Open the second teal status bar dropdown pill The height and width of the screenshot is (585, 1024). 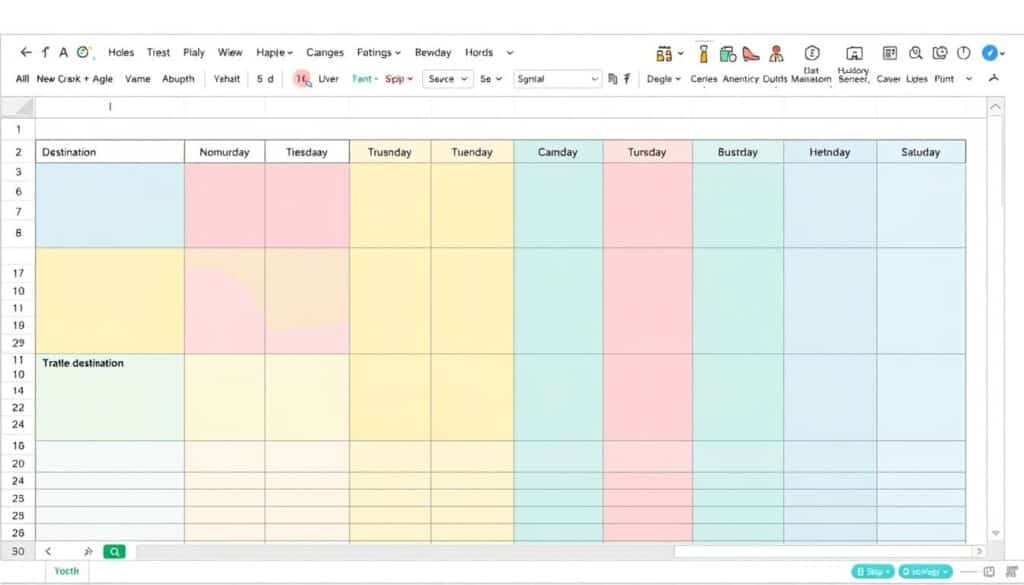[x=925, y=571]
